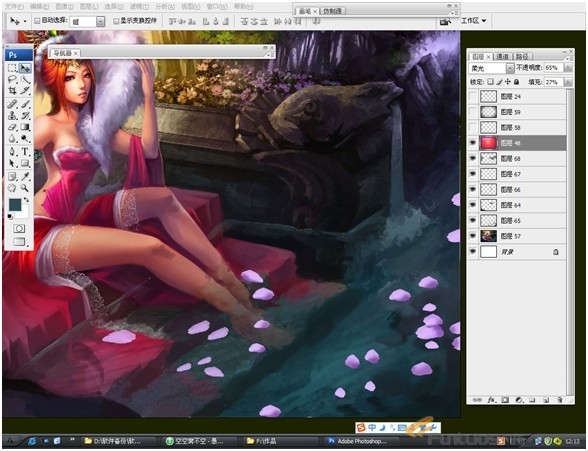588x451 pixels.
Task: Click lock all icon in Layers panel
Action: coord(516,81)
